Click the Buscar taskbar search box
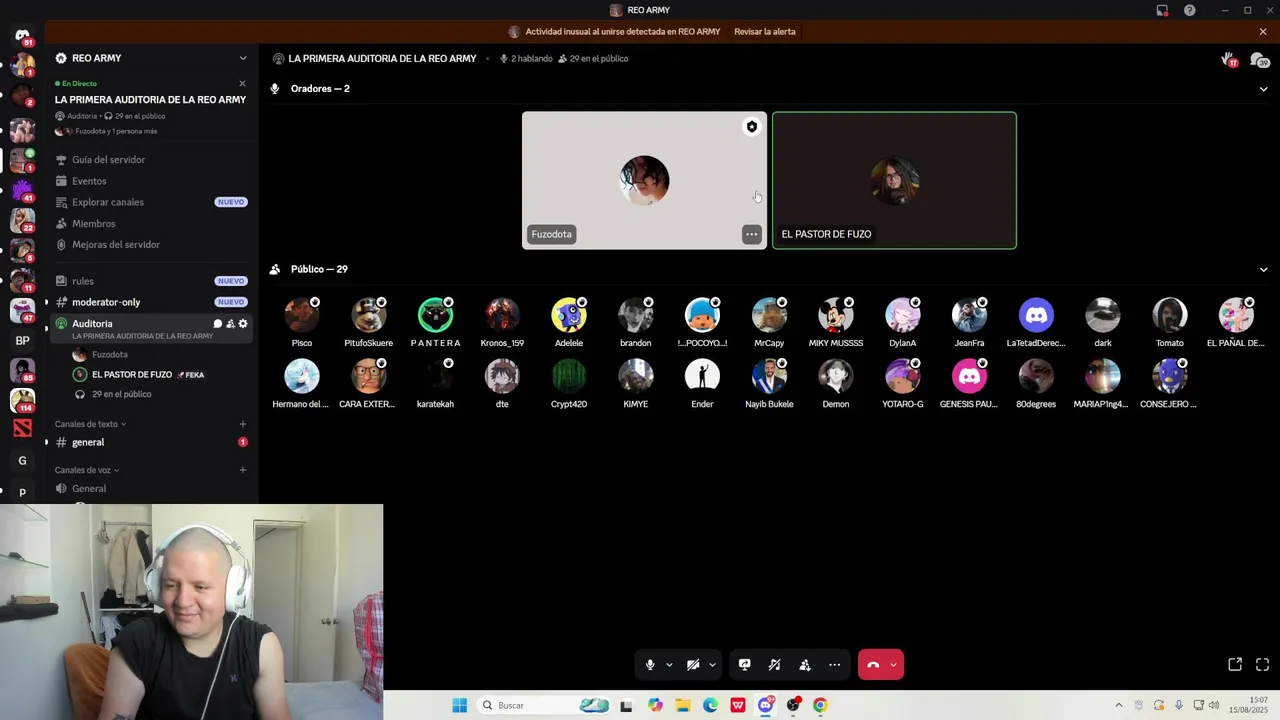The height and width of the screenshot is (720, 1280). pos(544,705)
